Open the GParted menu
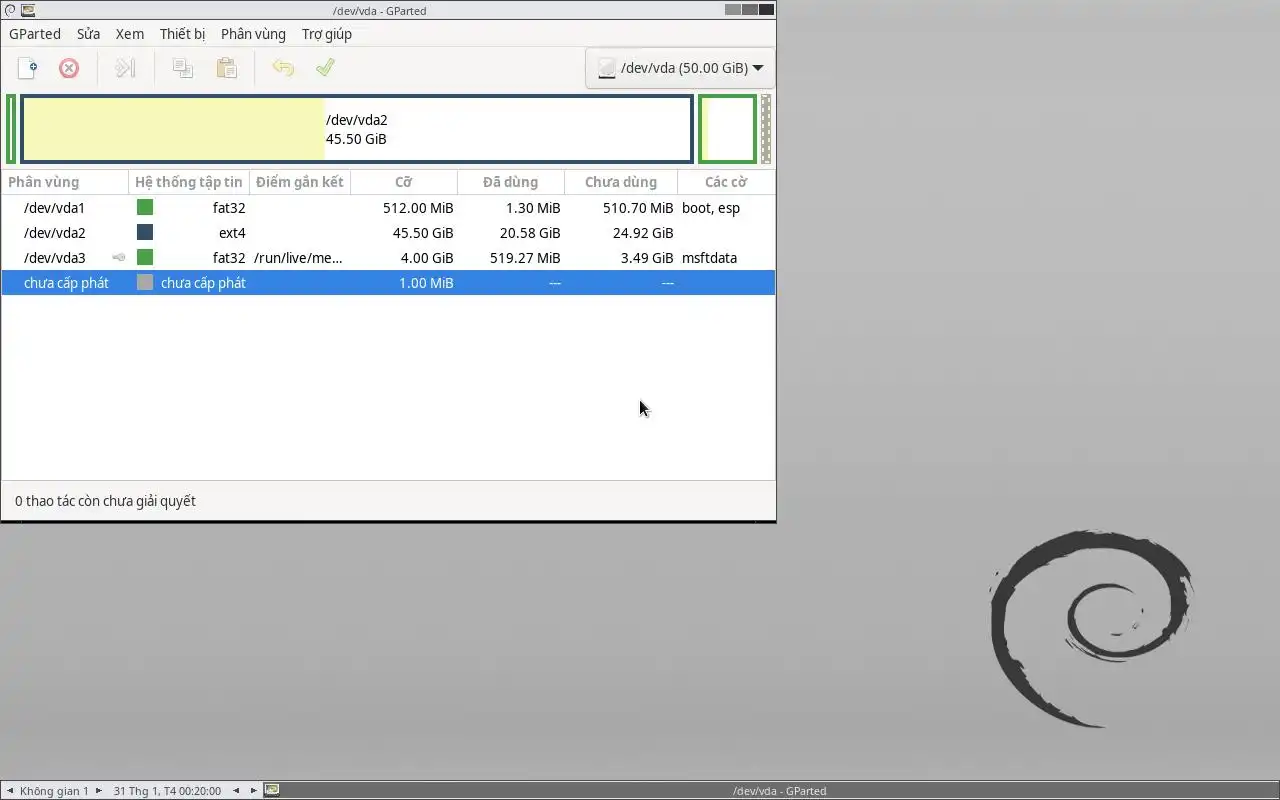Image resolution: width=1280 pixels, height=800 pixels. click(35, 34)
